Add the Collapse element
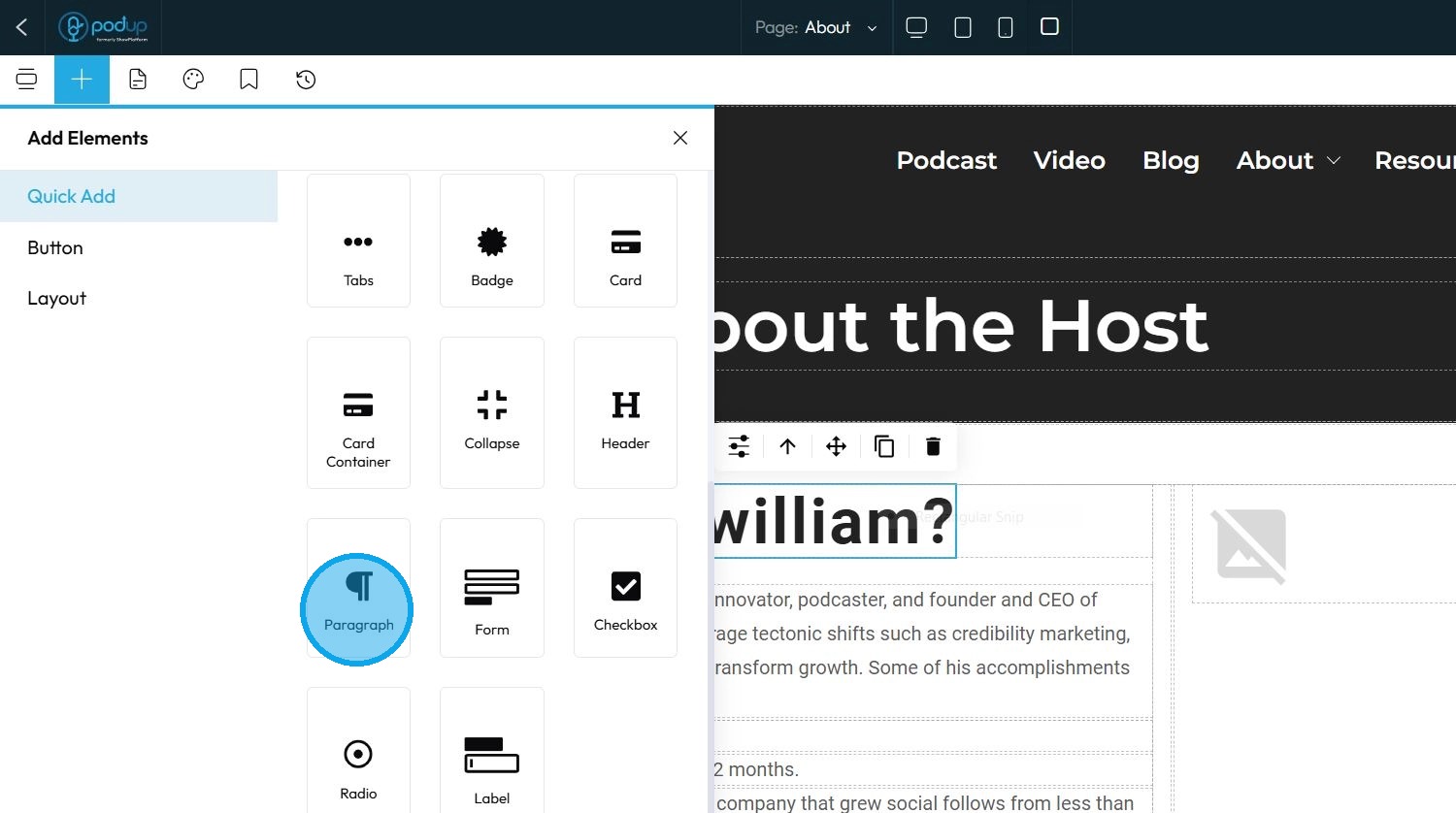The width and height of the screenshot is (1456, 813). [491, 412]
